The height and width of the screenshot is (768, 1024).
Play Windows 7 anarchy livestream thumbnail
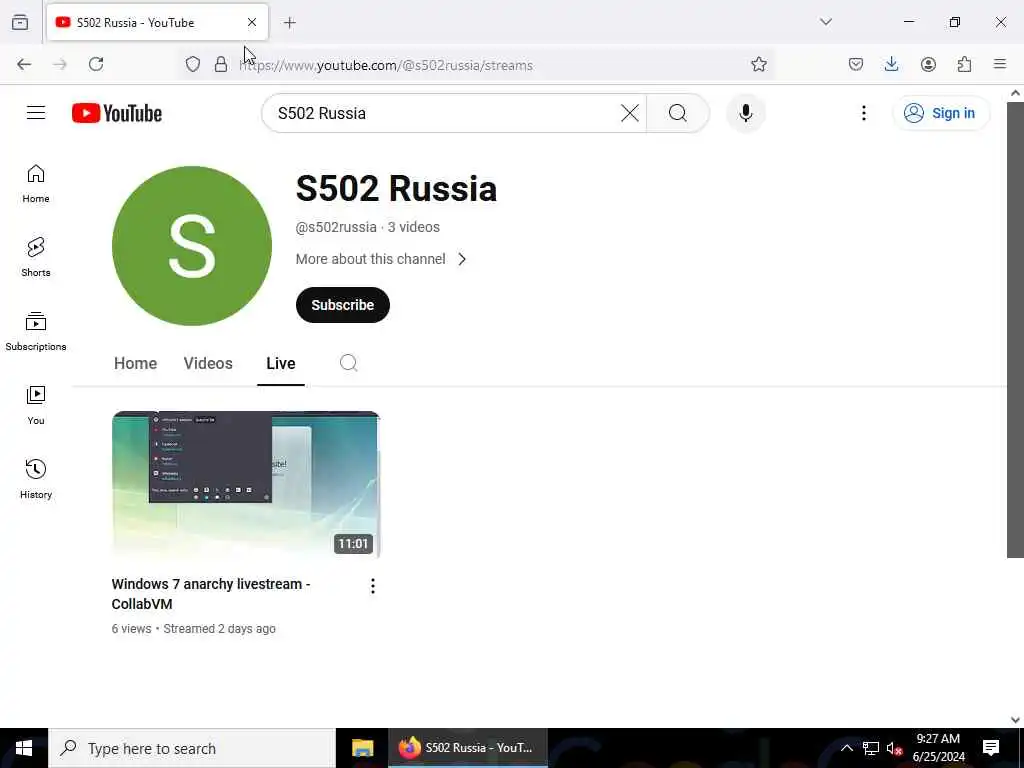246,485
